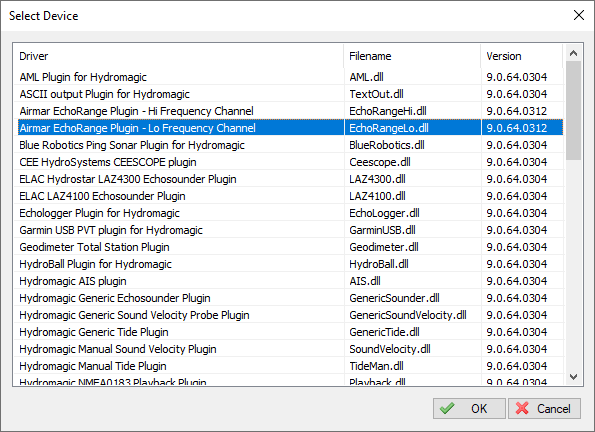Cancel the Select Device dialog
This screenshot has height=432, width=595.
(x=544, y=408)
